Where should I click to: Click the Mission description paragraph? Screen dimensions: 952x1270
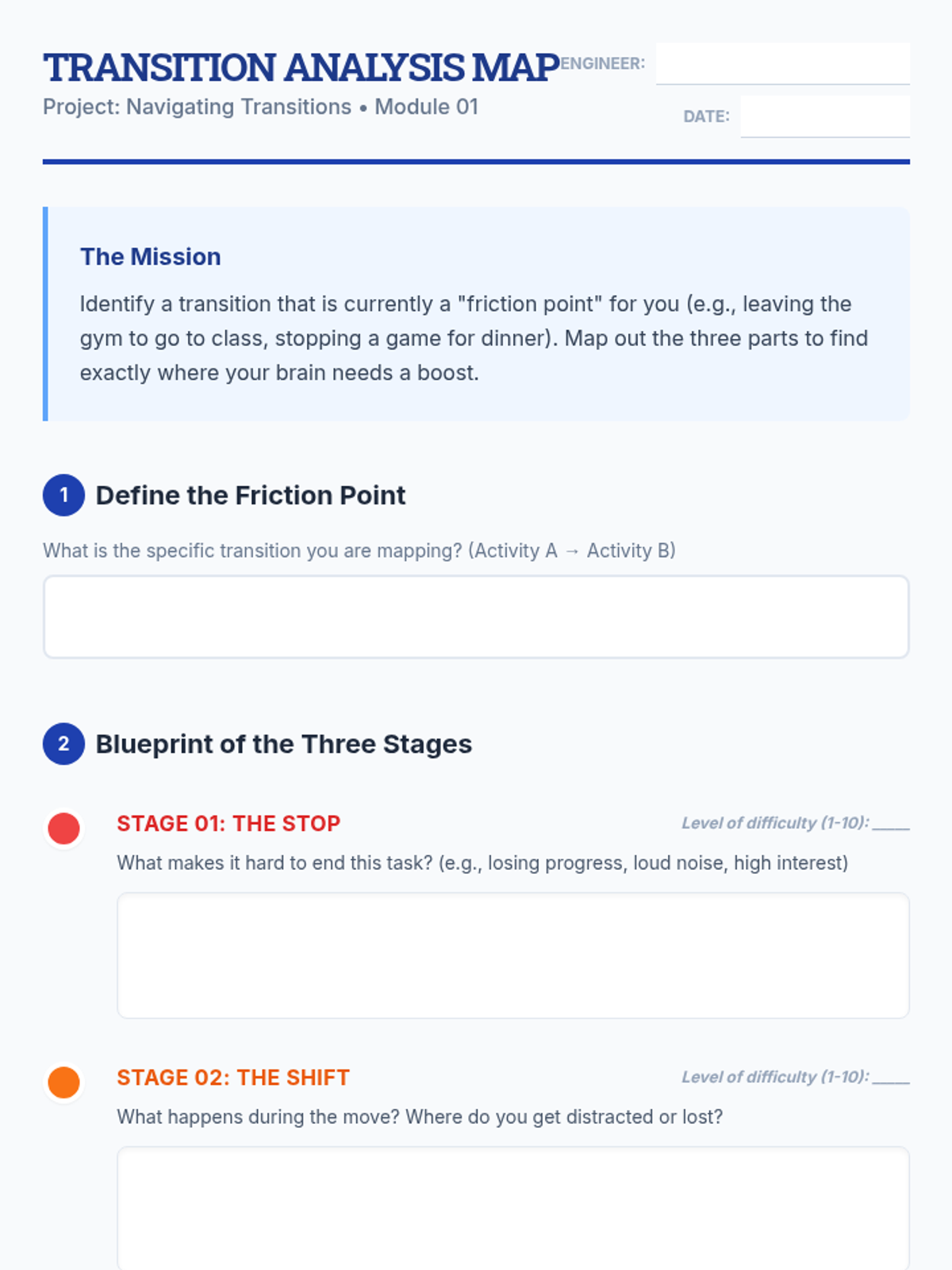(x=474, y=338)
